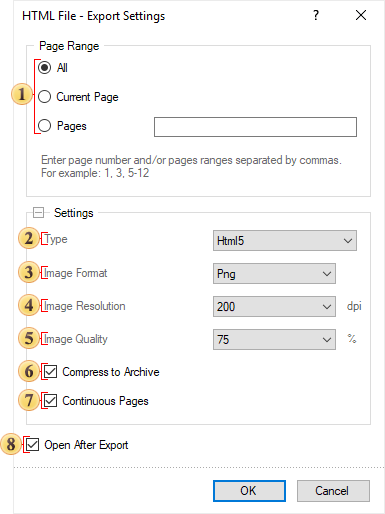This screenshot has width=385, height=514.
Task: Click the help question mark icon
Action: click(x=316, y=15)
